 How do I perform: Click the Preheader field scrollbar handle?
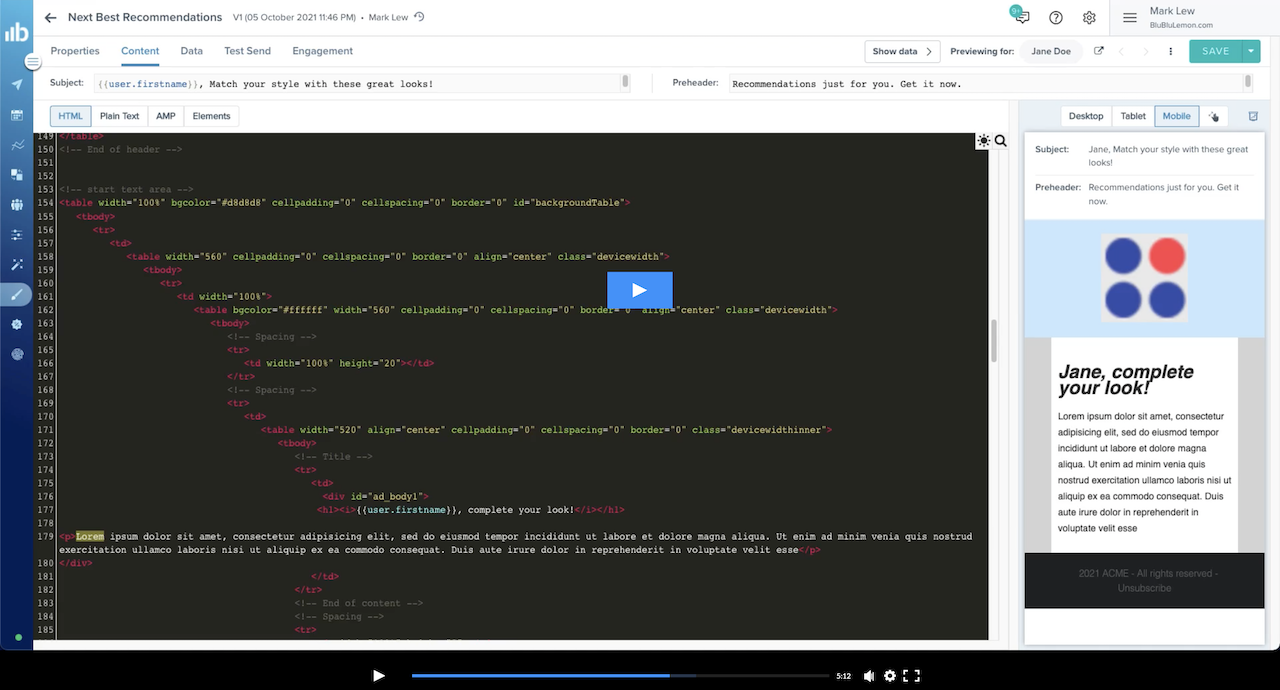pos(1247,81)
